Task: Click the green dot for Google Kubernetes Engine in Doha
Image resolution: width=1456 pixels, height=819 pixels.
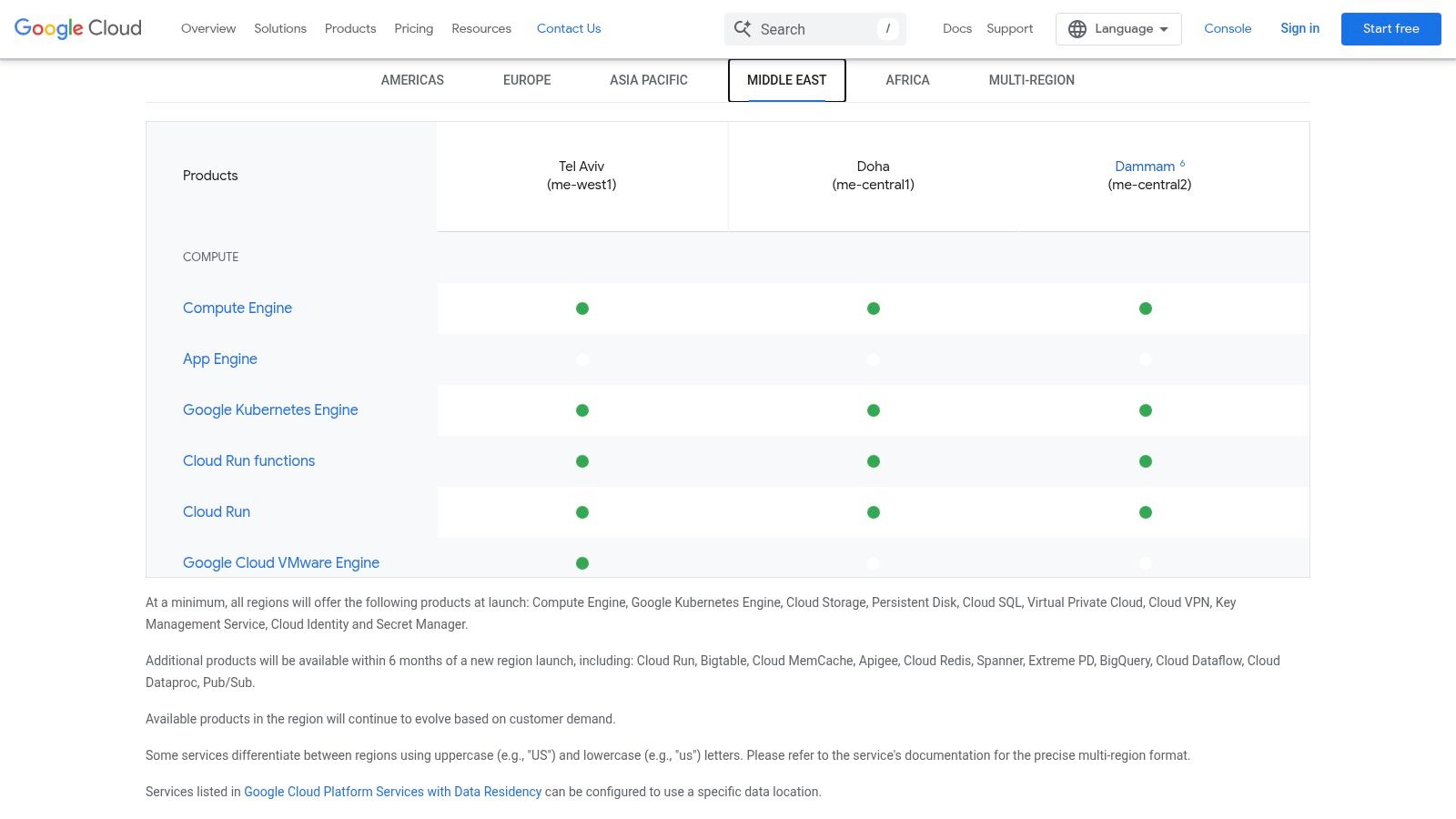Action: point(873,409)
